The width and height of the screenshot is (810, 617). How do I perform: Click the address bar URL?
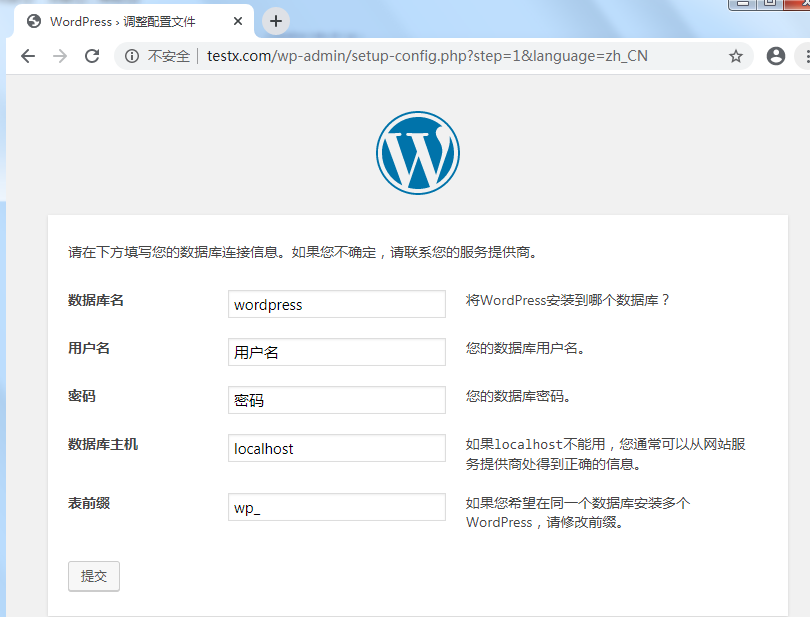point(427,56)
